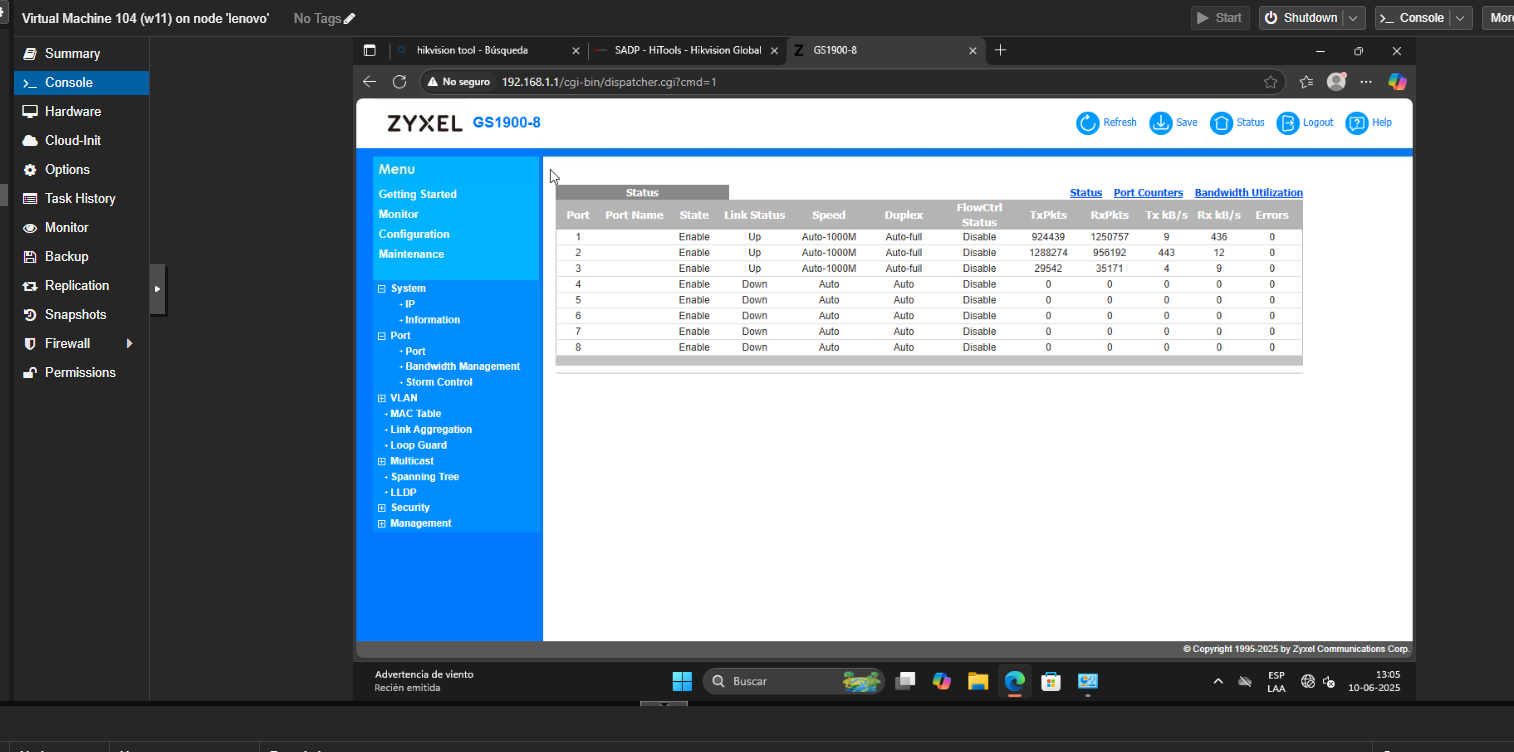This screenshot has width=1514, height=752.
Task: Open the Shutdown dropdown arrow
Action: point(1354,18)
